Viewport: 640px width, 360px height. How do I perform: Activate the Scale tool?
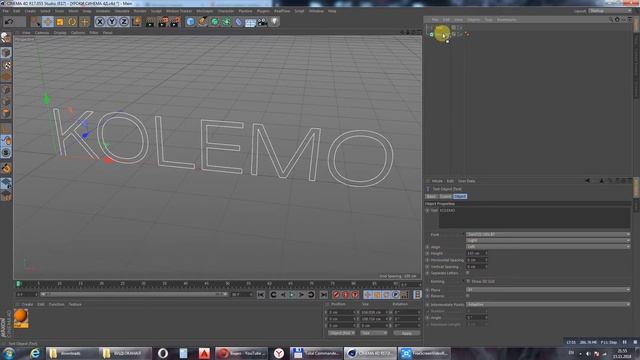60,21
